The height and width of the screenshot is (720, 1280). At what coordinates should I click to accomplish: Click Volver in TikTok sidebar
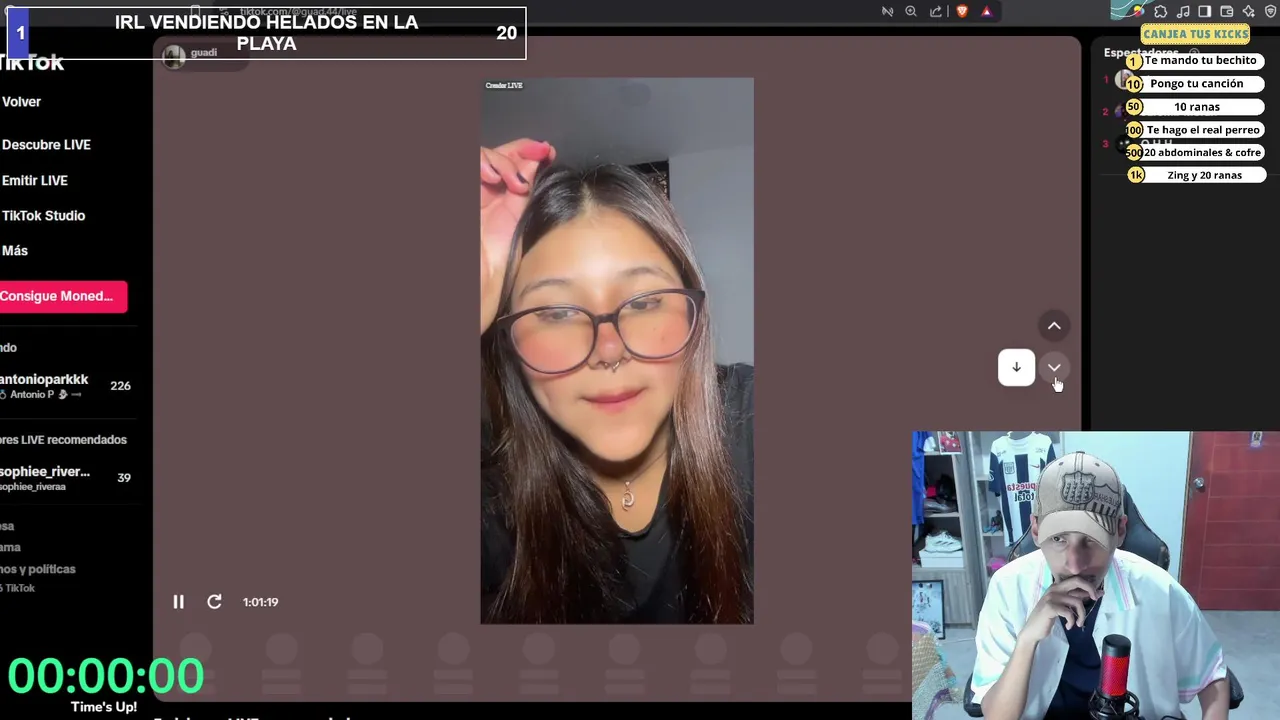(21, 102)
